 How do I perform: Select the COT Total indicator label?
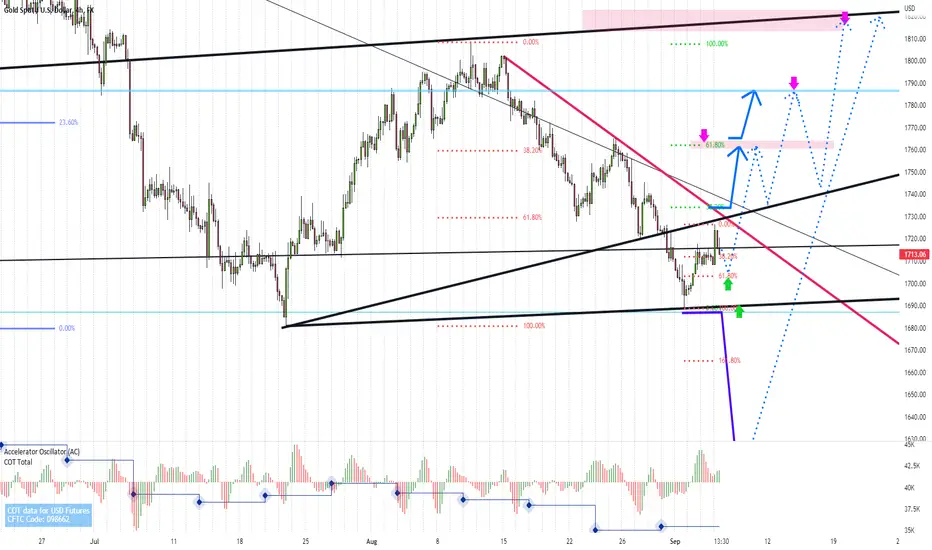click(18, 462)
